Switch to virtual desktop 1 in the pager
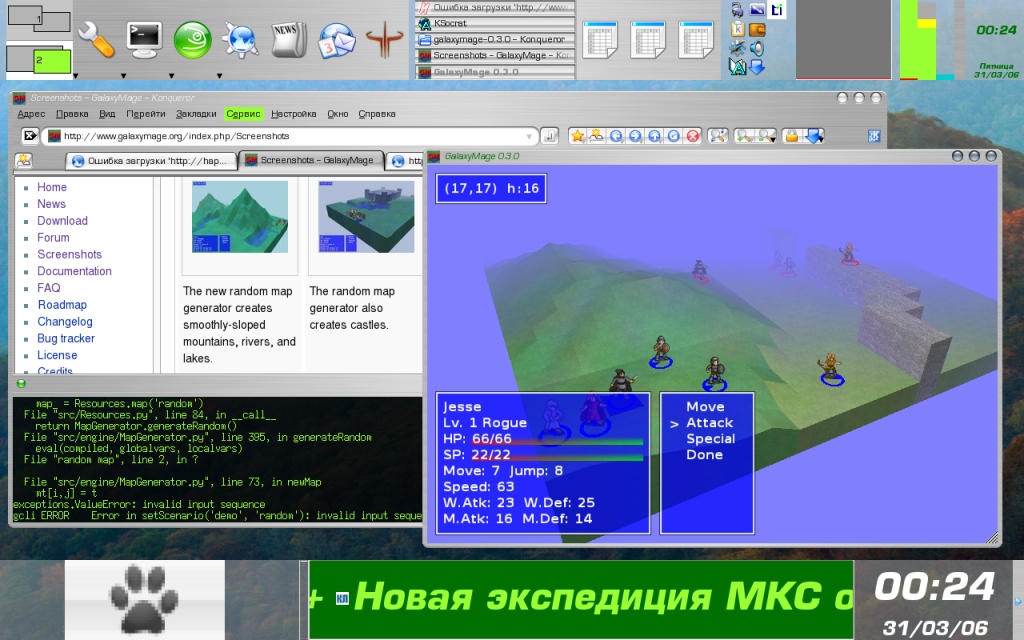The height and width of the screenshot is (640, 1024). click(x=39, y=19)
